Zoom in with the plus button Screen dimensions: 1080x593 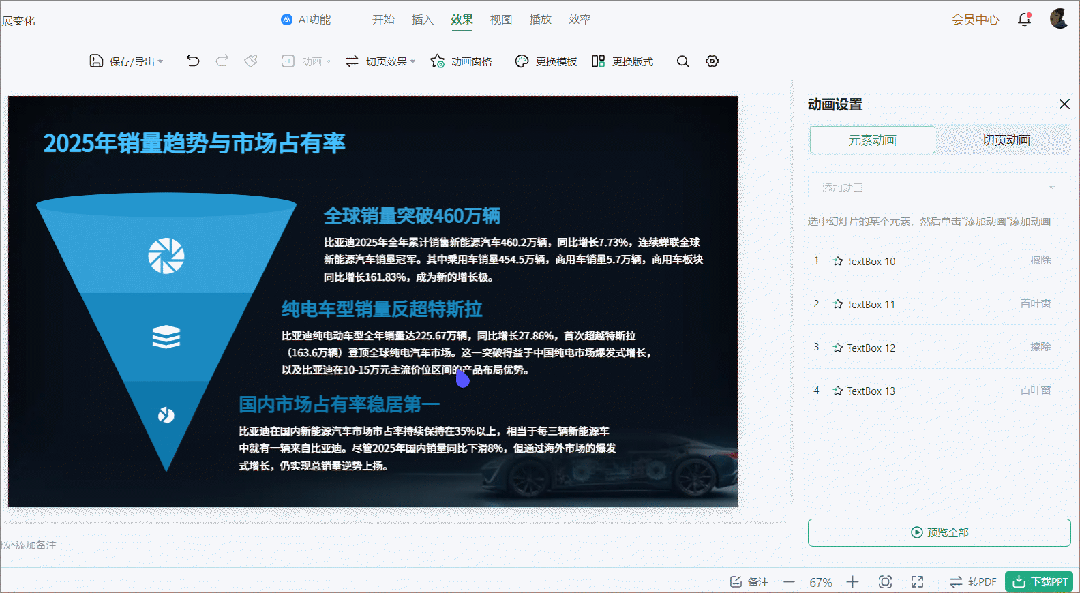point(853,582)
